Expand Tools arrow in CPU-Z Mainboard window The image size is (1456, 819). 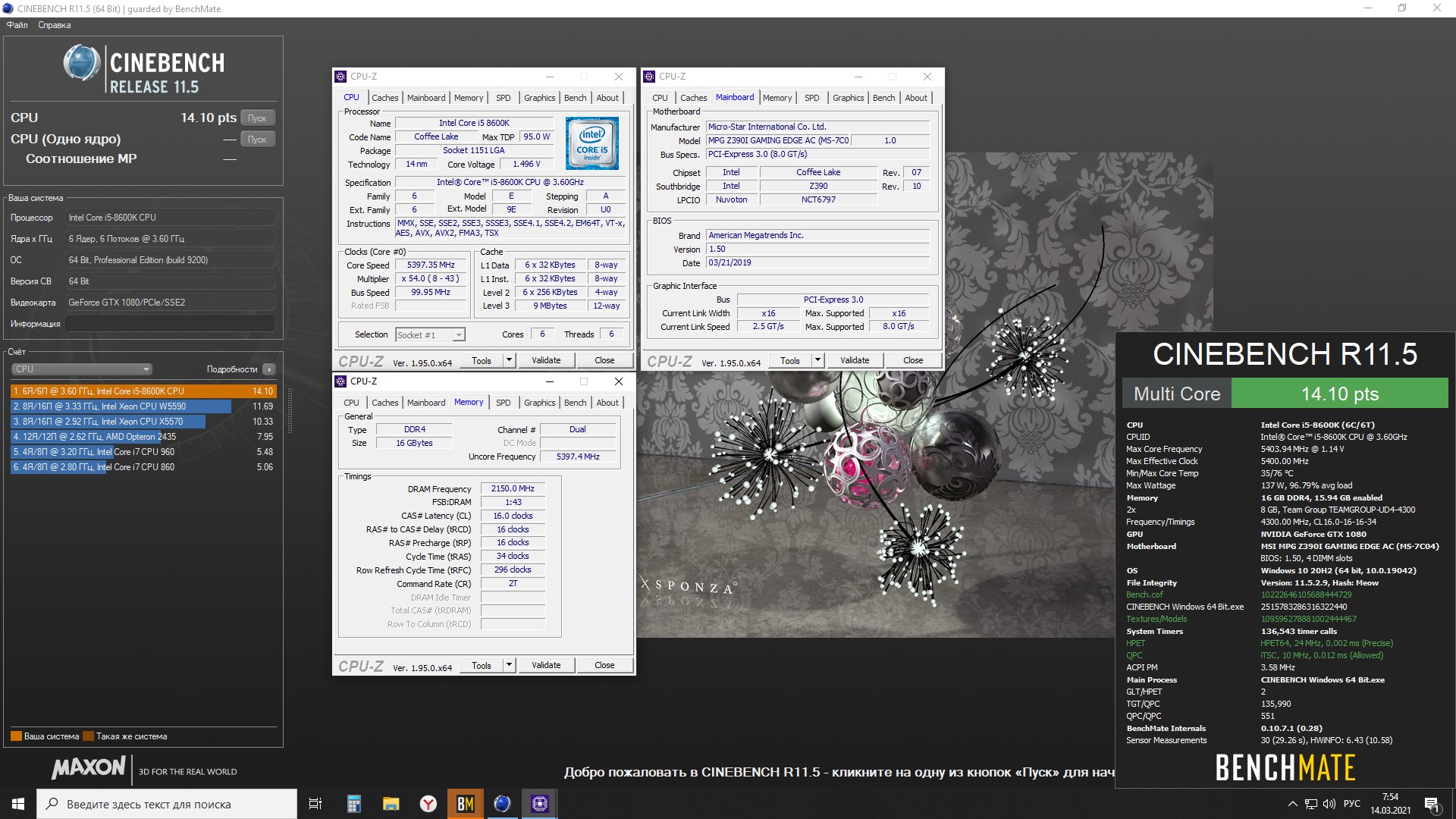[x=818, y=360]
